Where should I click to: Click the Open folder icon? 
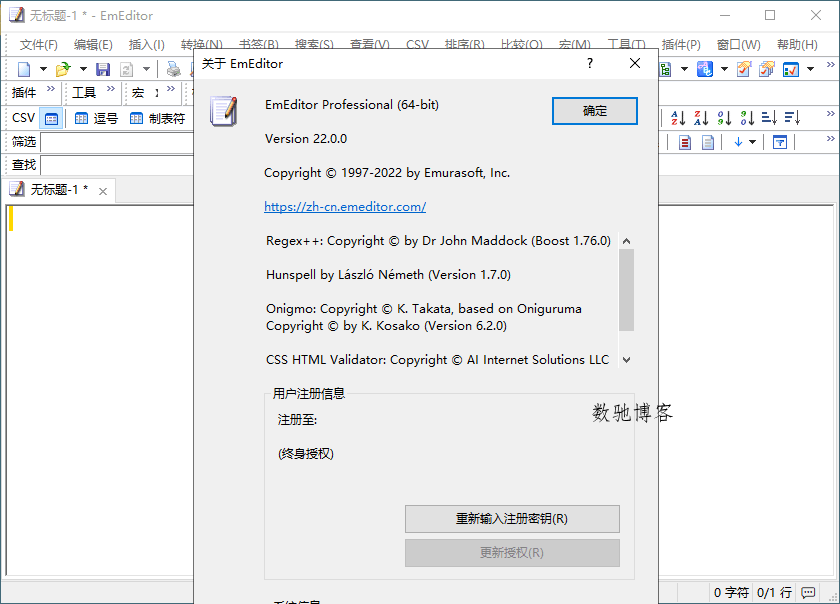click(63, 69)
